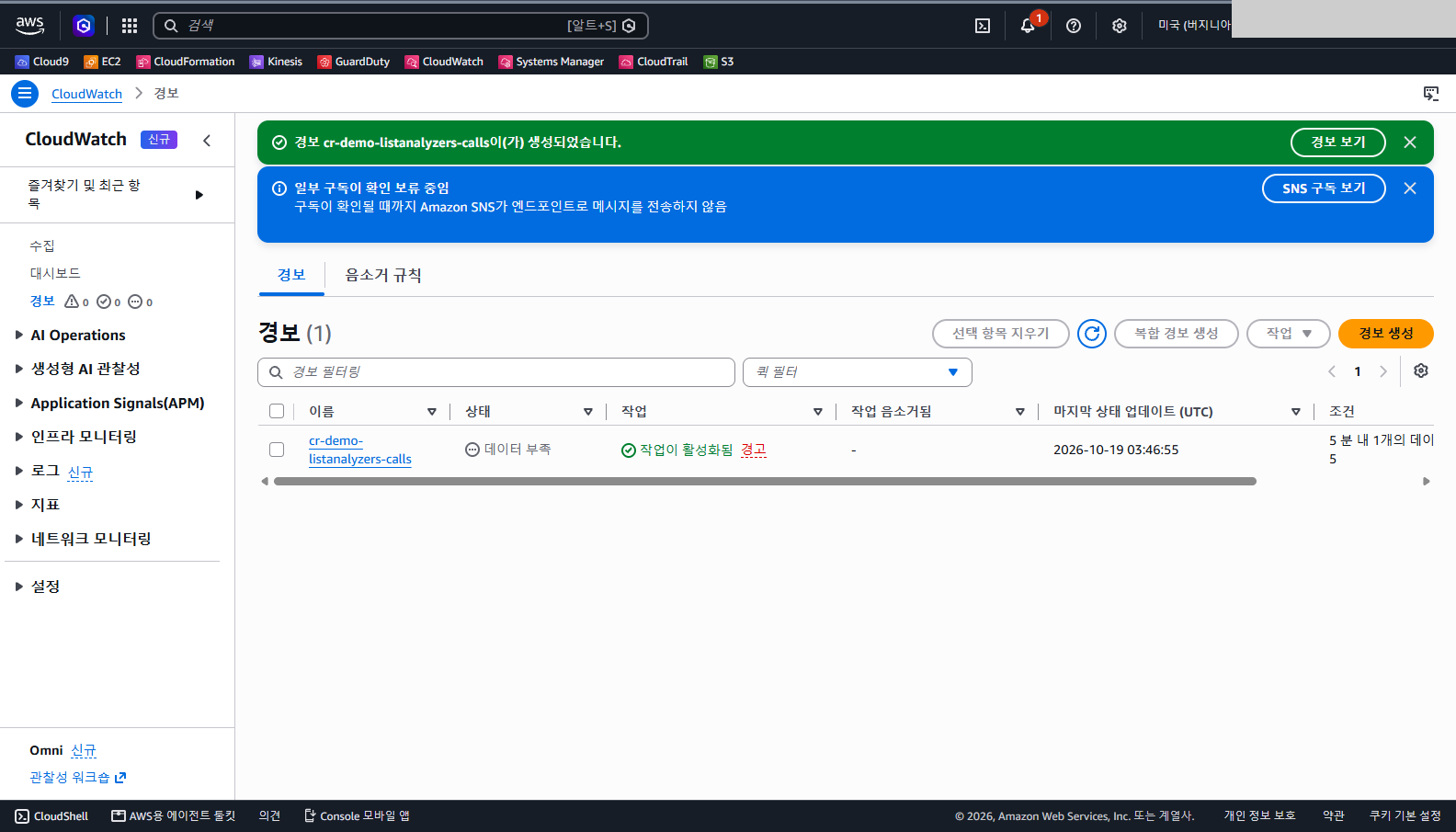This screenshot has height=832, width=1456.
Task: Click the 경보 보기 button
Action: (x=1338, y=142)
